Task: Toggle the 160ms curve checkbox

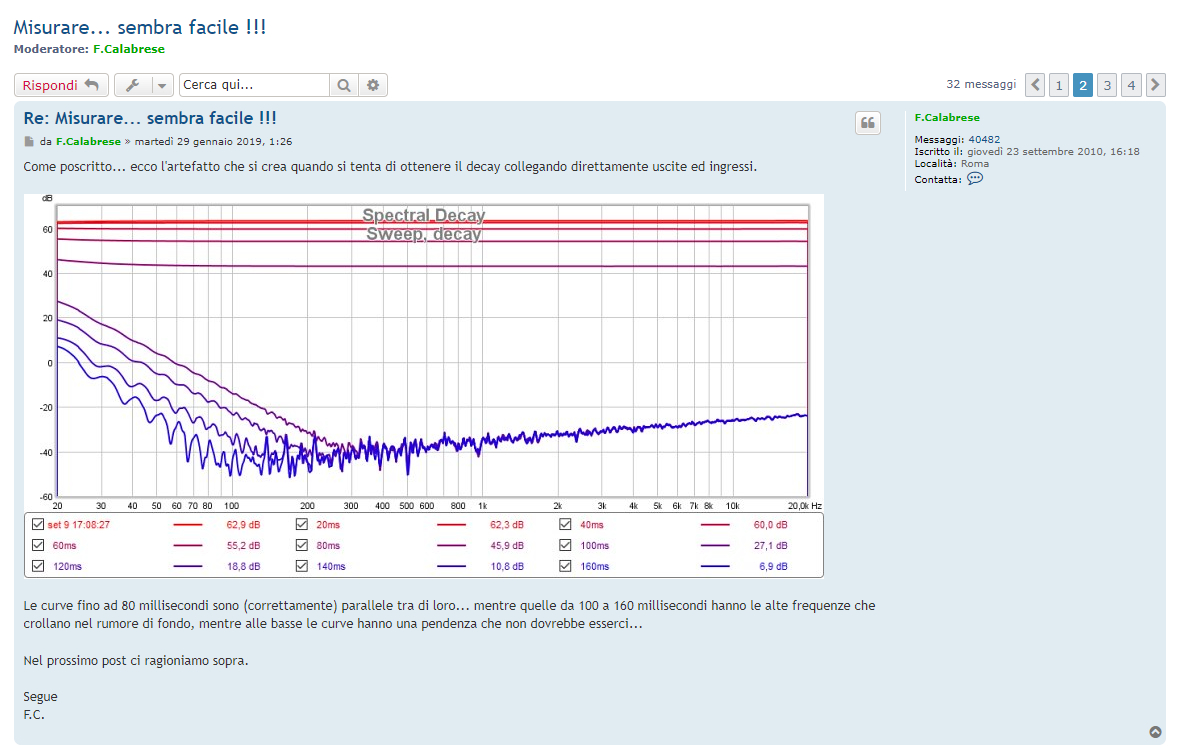Action: [x=565, y=566]
